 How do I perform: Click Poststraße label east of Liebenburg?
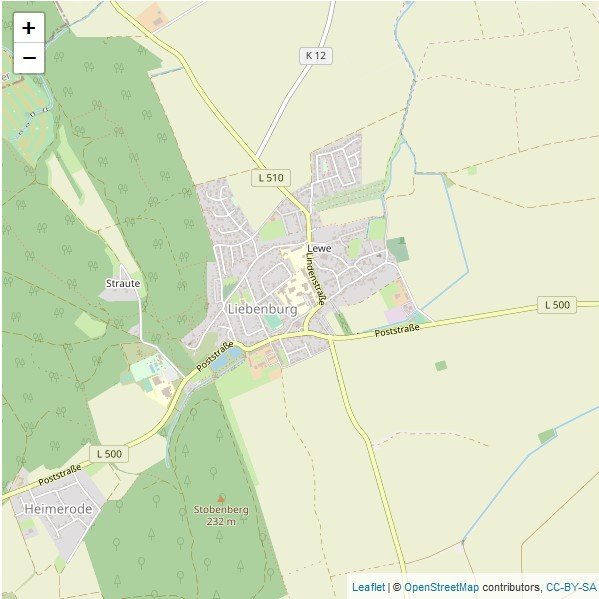[x=397, y=330]
